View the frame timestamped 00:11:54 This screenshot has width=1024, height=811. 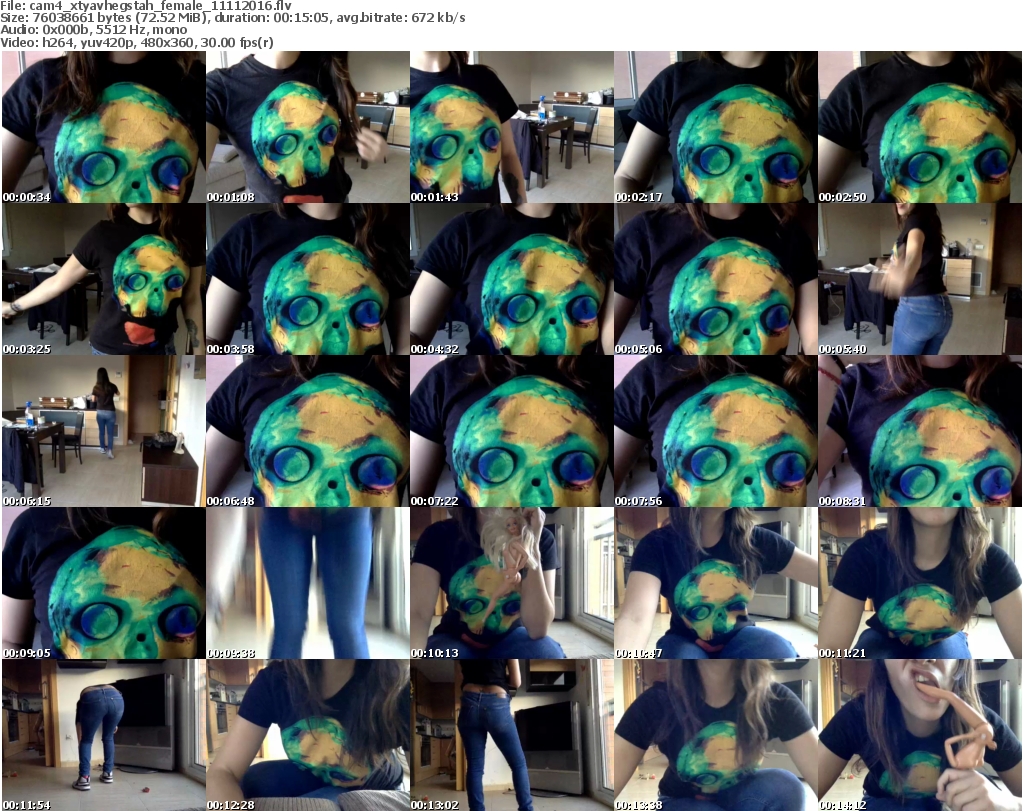tap(104, 735)
